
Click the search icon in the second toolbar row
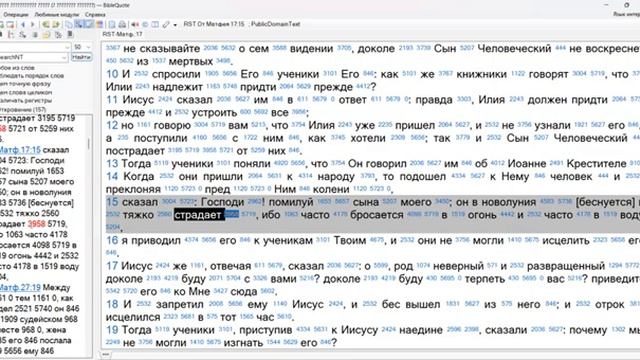coord(23,35)
